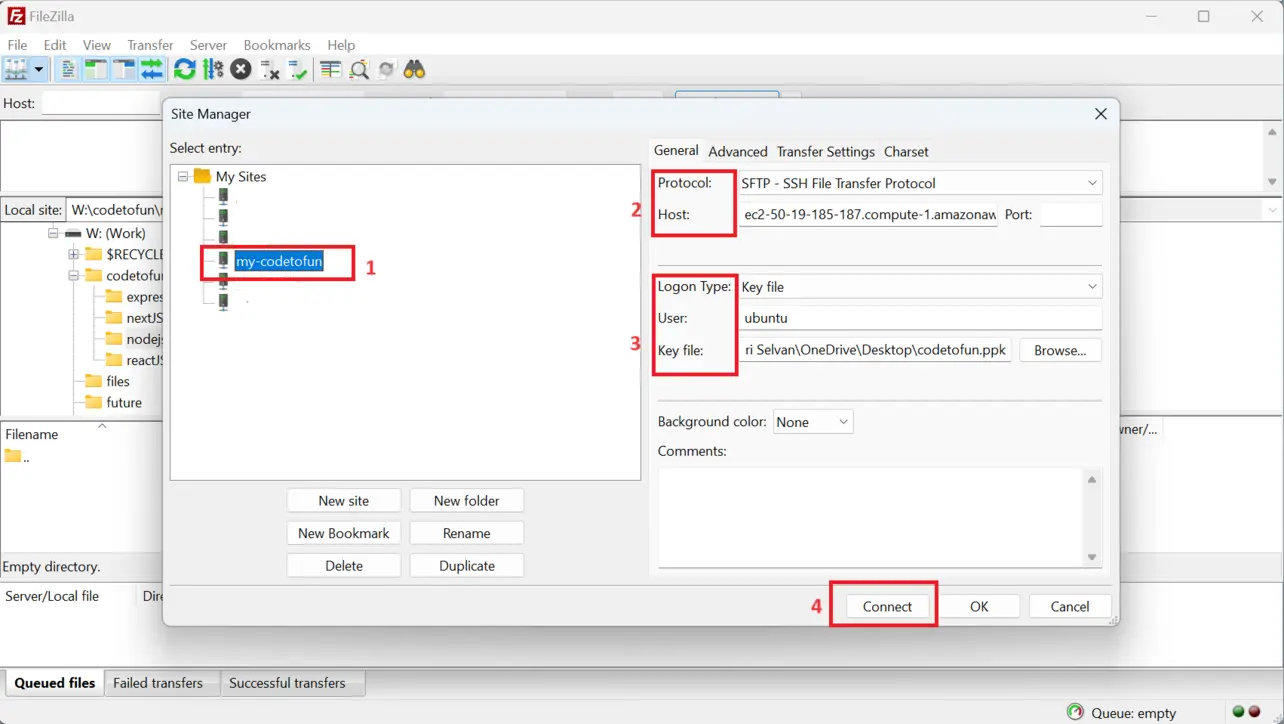Click inside the Comments text area
Screen dimensions: 1284x724
click(x=870, y=517)
